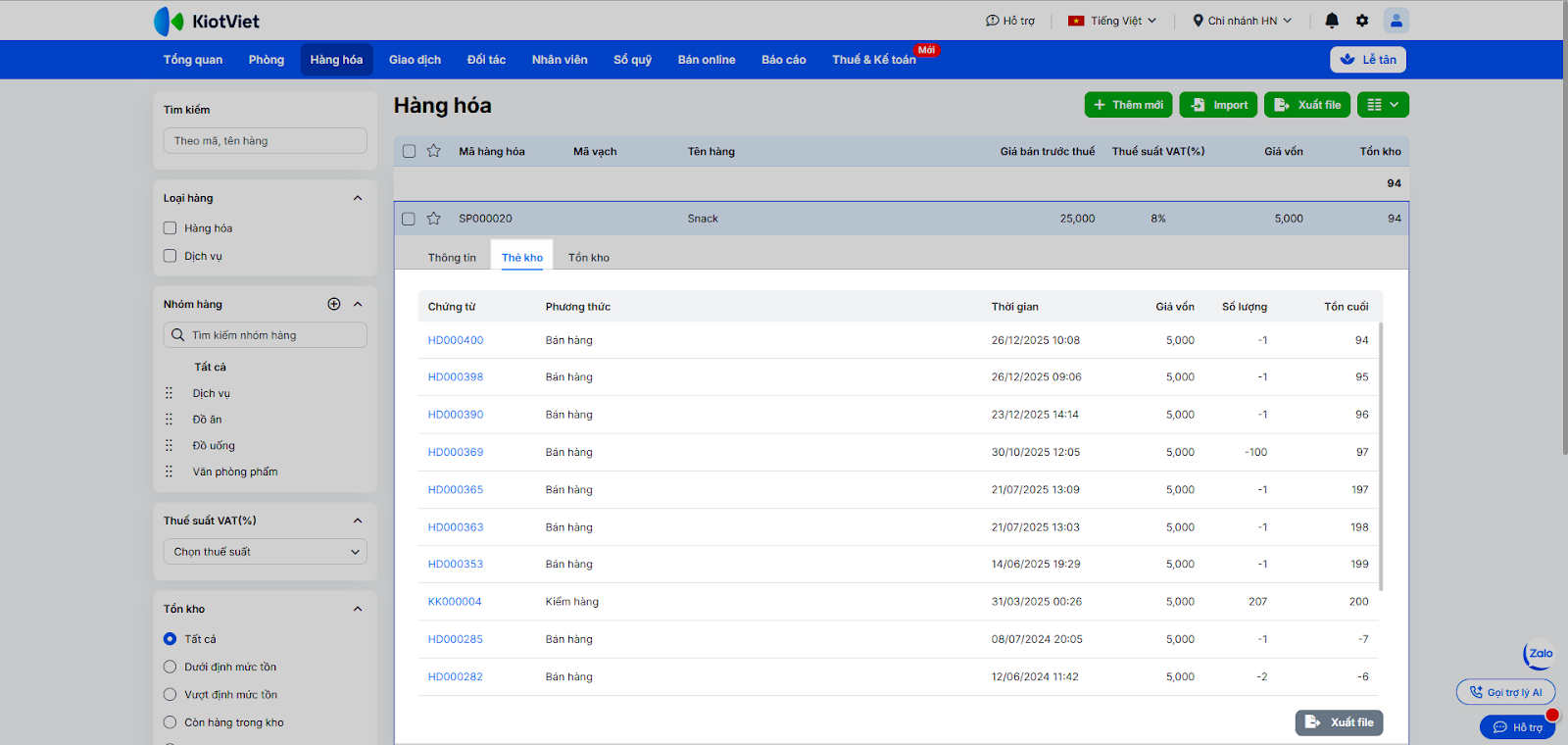Open the Chọn thuế suất dropdown
Viewport: 1568px width, 745px height.
(265, 552)
